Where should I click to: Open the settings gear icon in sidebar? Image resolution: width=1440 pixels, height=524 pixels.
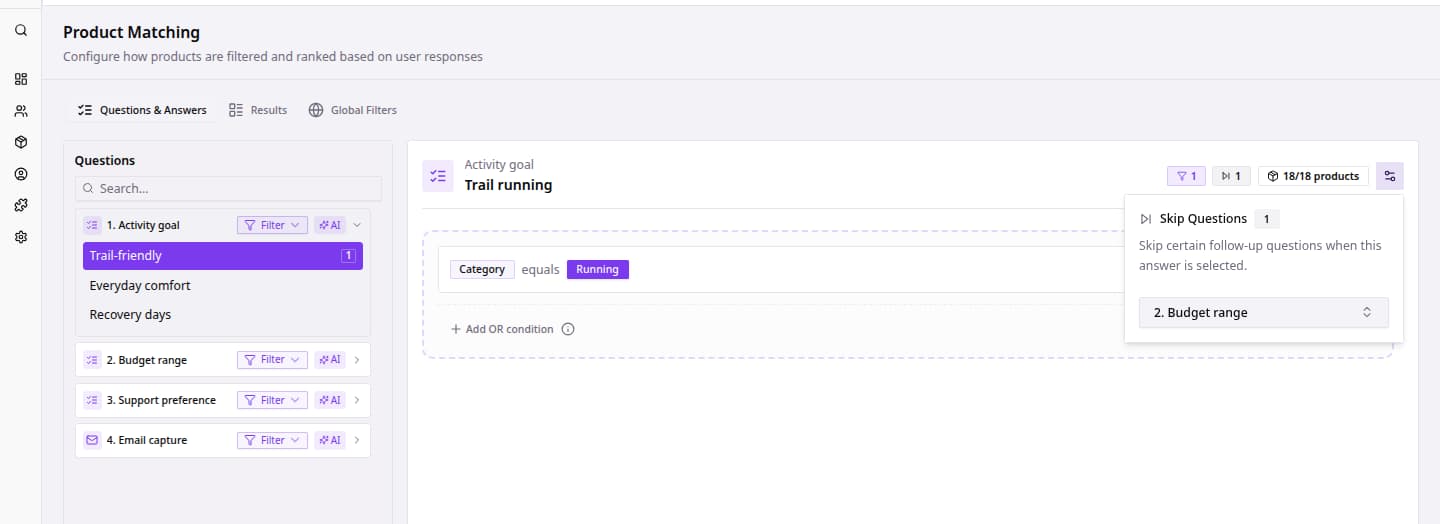[21, 237]
